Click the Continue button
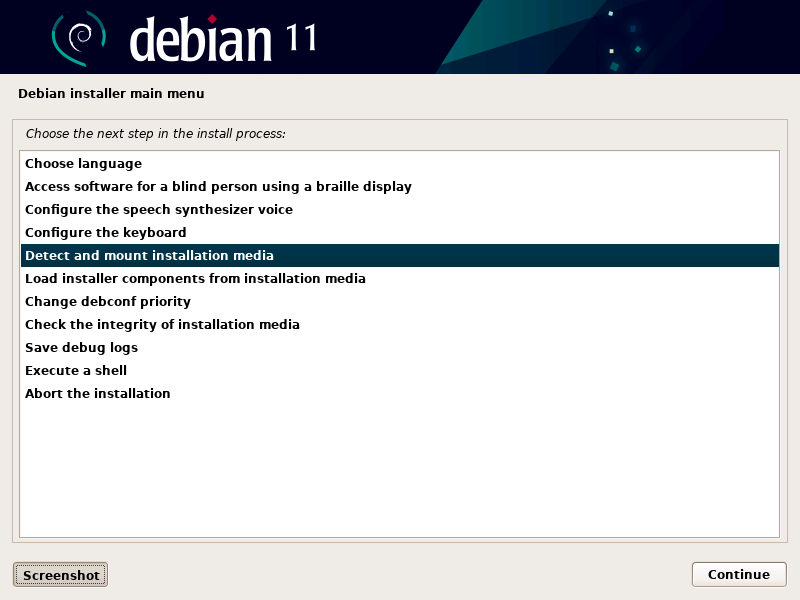Screen dimensions: 800x600 point(739,574)
